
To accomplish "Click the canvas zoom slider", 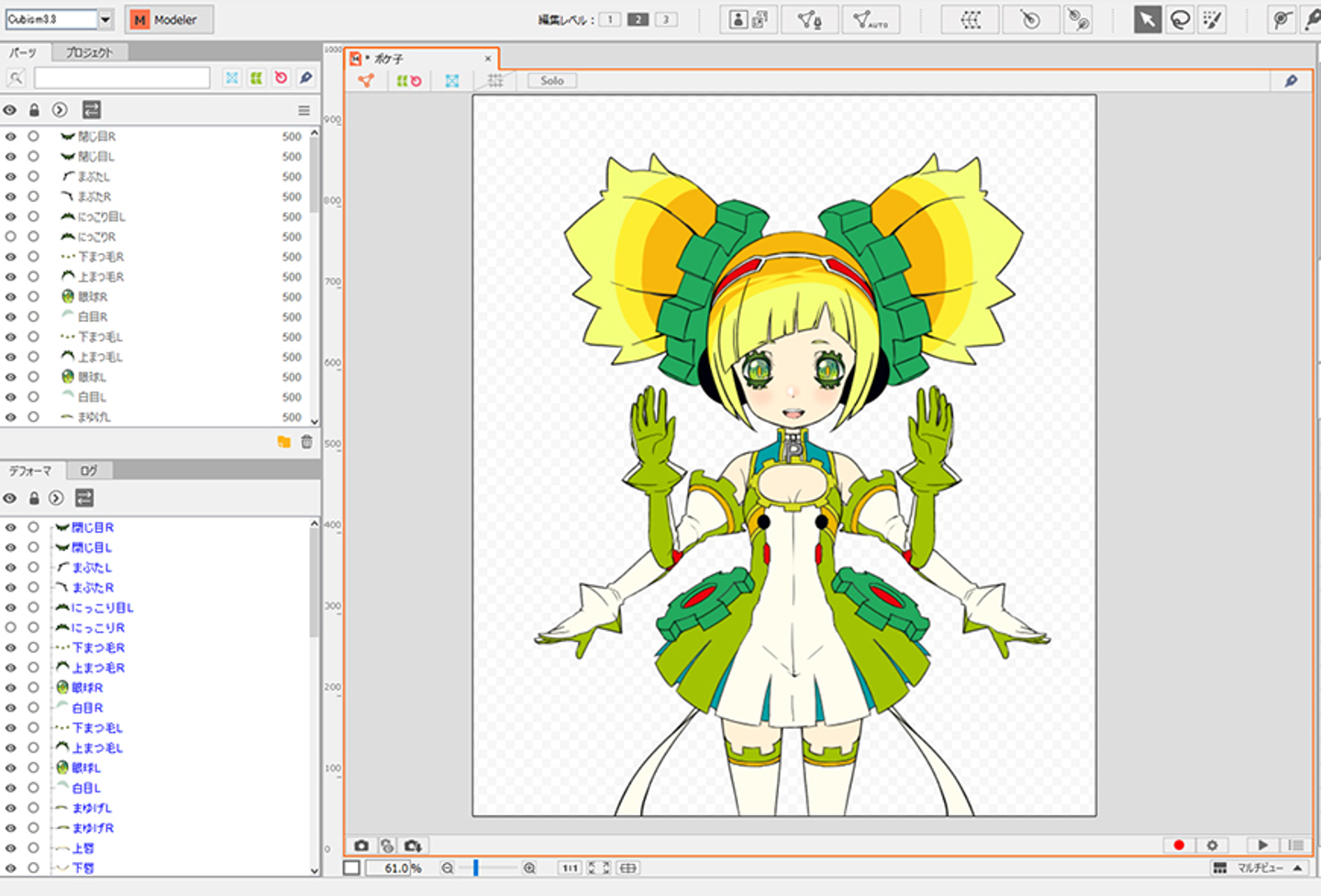I will [x=476, y=868].
